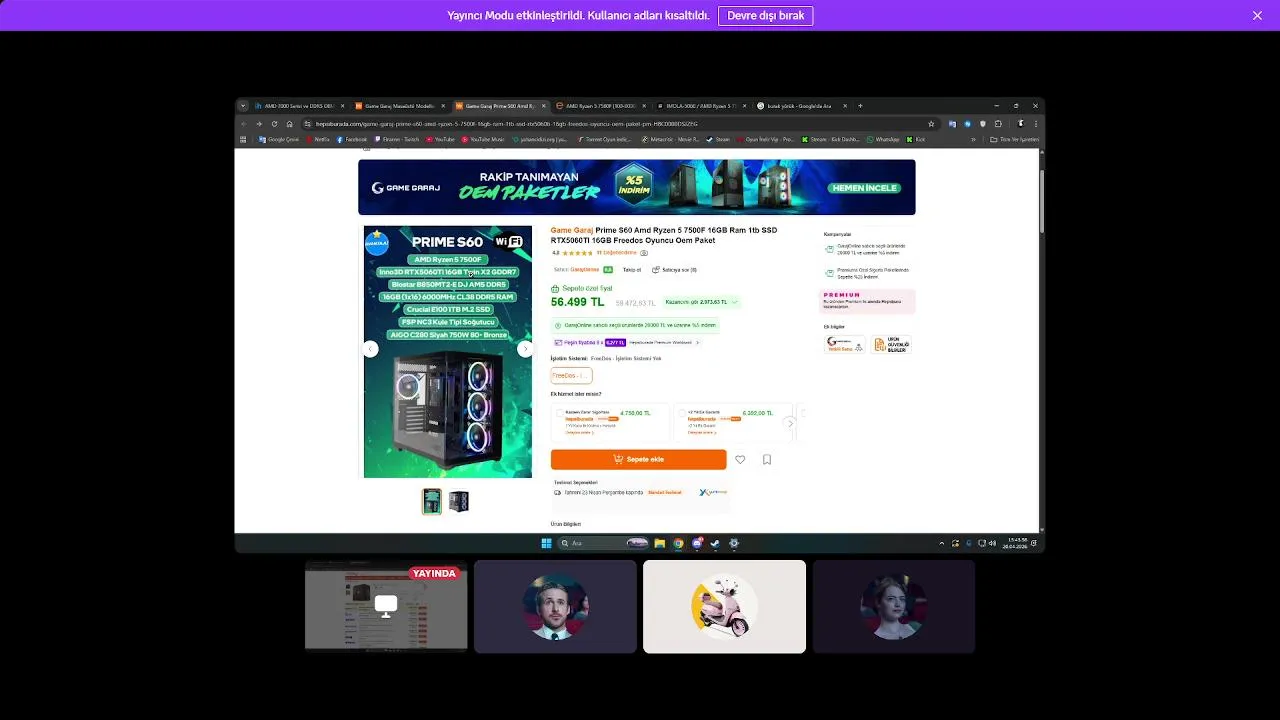
Task: Select the second product thumbnail
Action: click(x=458, y=501)
